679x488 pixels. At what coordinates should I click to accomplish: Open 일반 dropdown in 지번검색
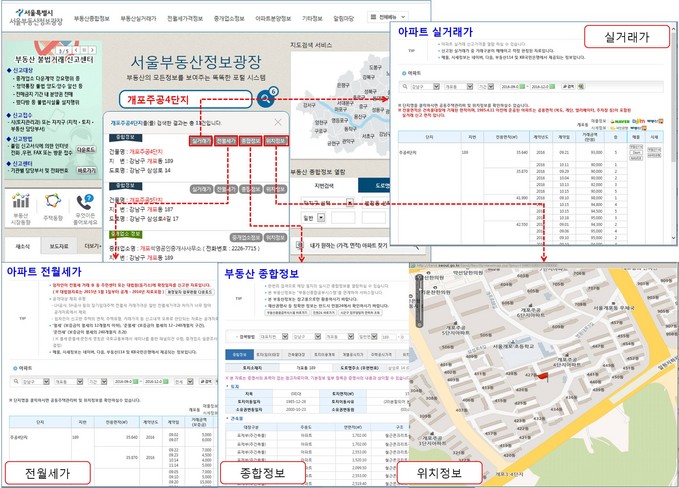coord(313,218)
